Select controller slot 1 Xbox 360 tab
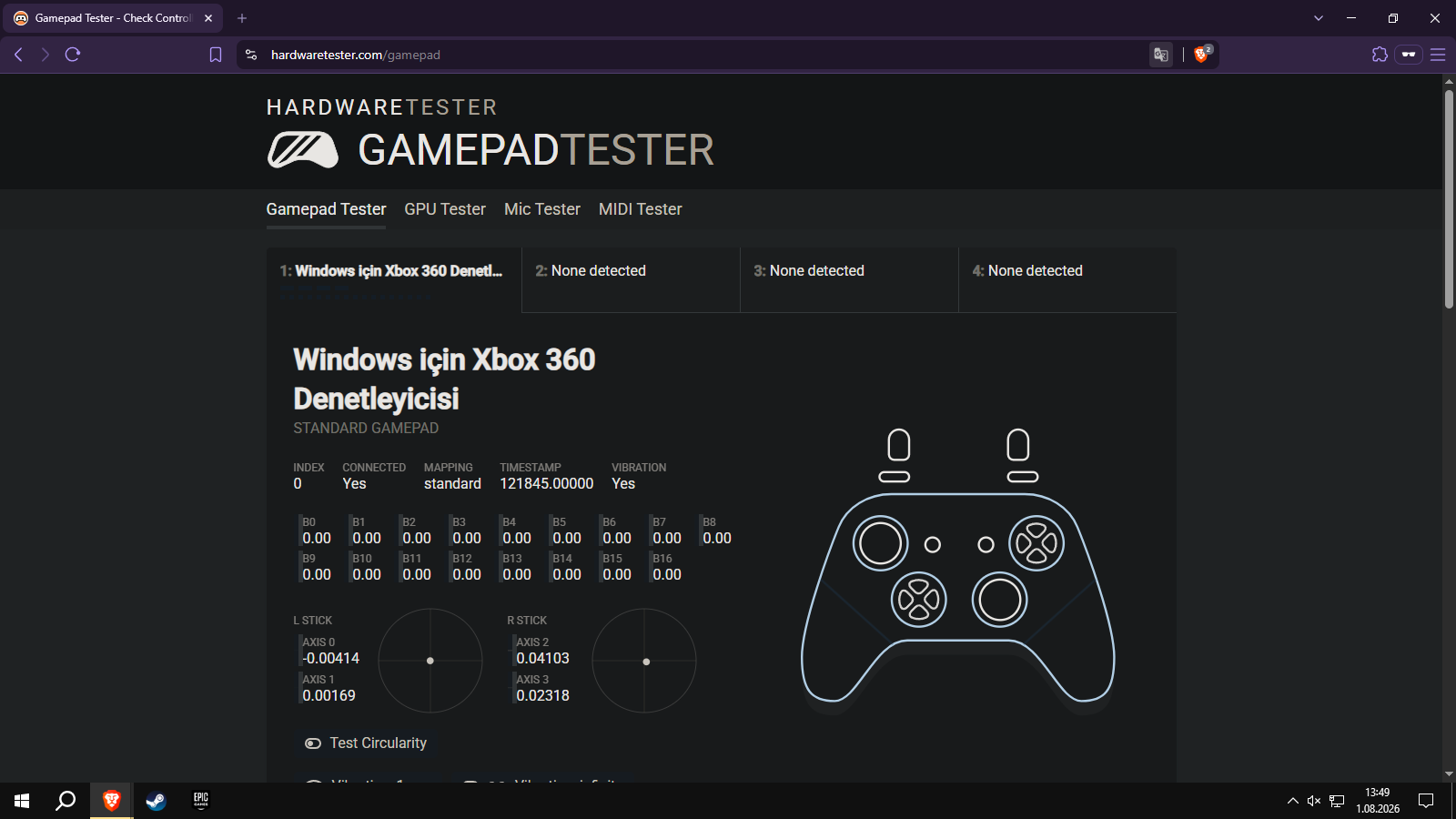Viewport: 1456px width, 819px height. 394,279
